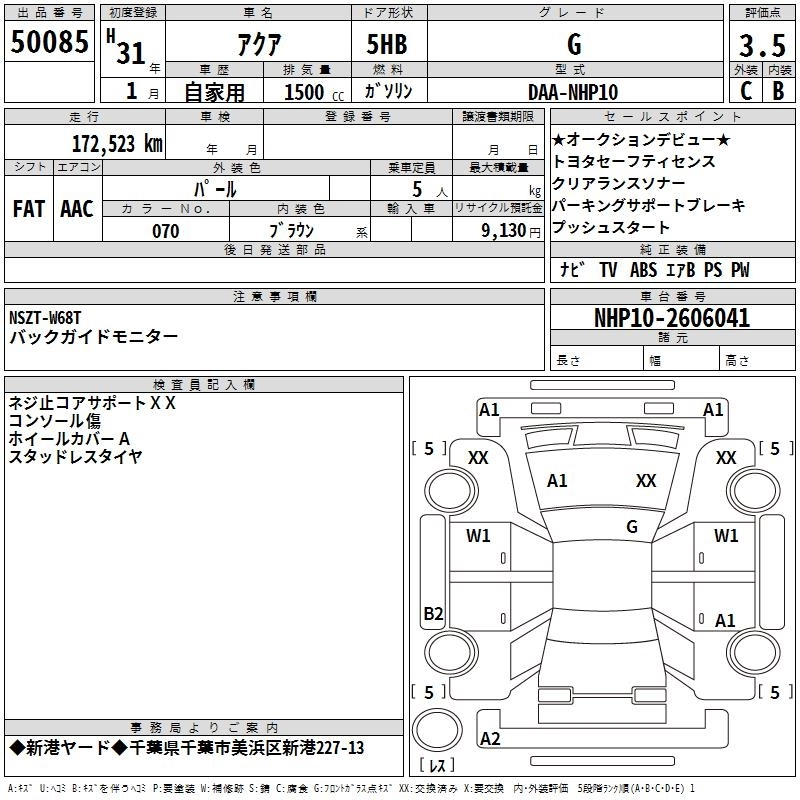Click the ABS equipment label
Viewport: 800px width, 800px height.
click(643, 270)
